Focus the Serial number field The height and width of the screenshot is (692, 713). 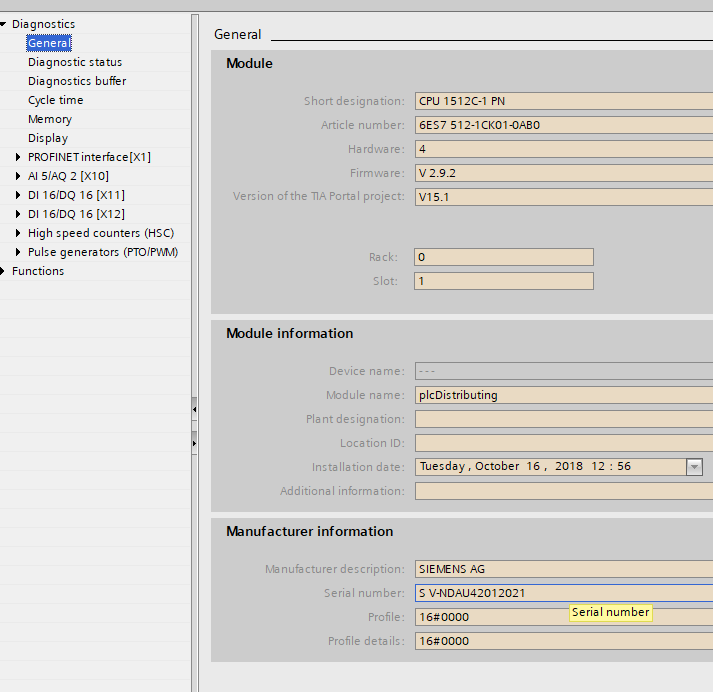click(x=563, y=593)
